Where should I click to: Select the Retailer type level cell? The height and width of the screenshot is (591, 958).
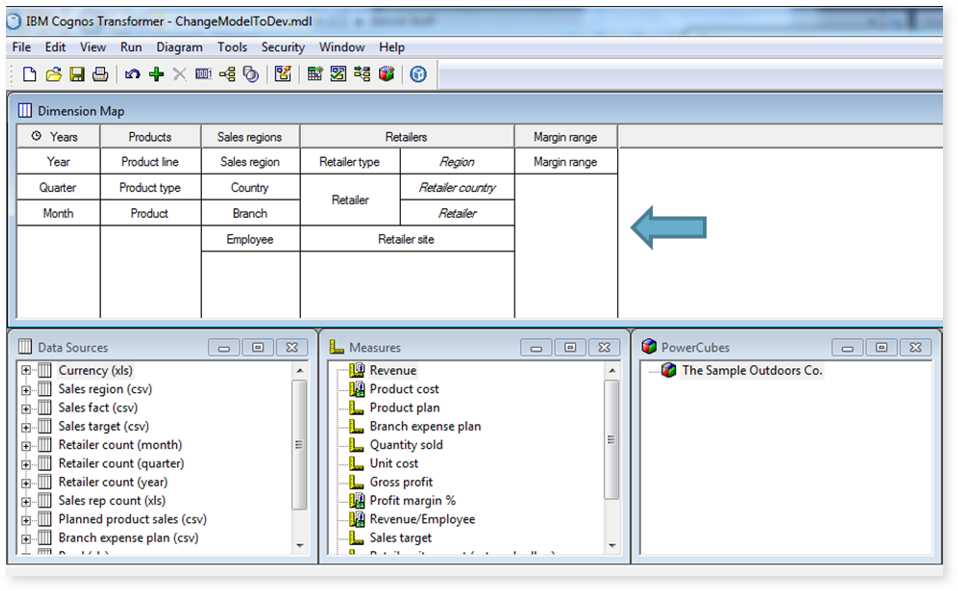click(350, 162)
